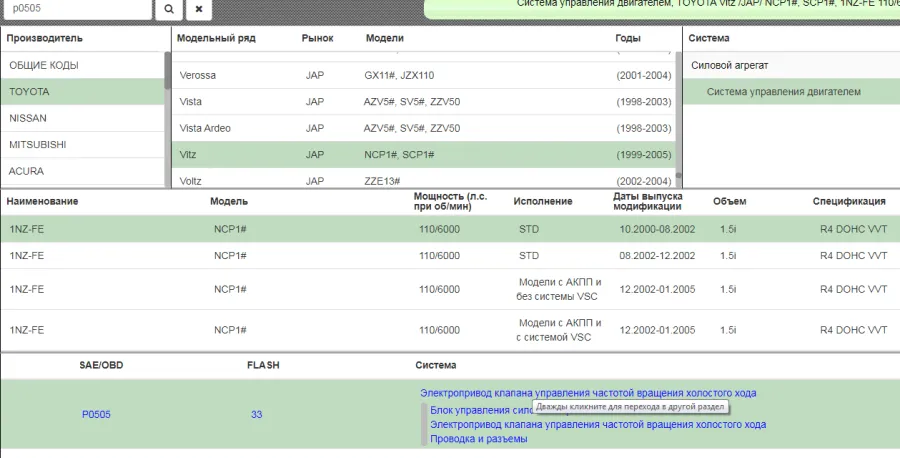Image resolution: width=900 pixels, height=458 pixels.
Task: Select ACURA manufacturer
Action: (83, 171)
